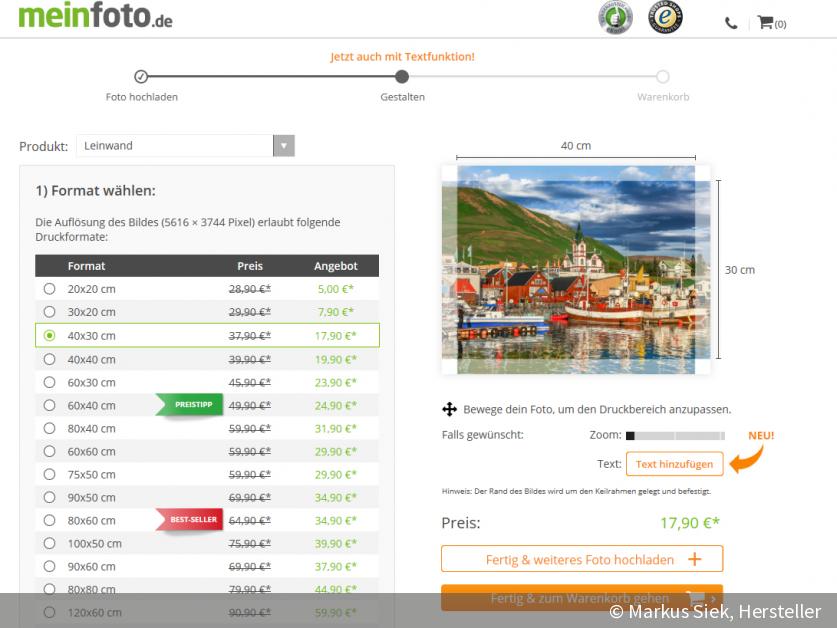Screen dimensions: 837x628
Task: Jump to the Warenkorb step
Action: 662,77
